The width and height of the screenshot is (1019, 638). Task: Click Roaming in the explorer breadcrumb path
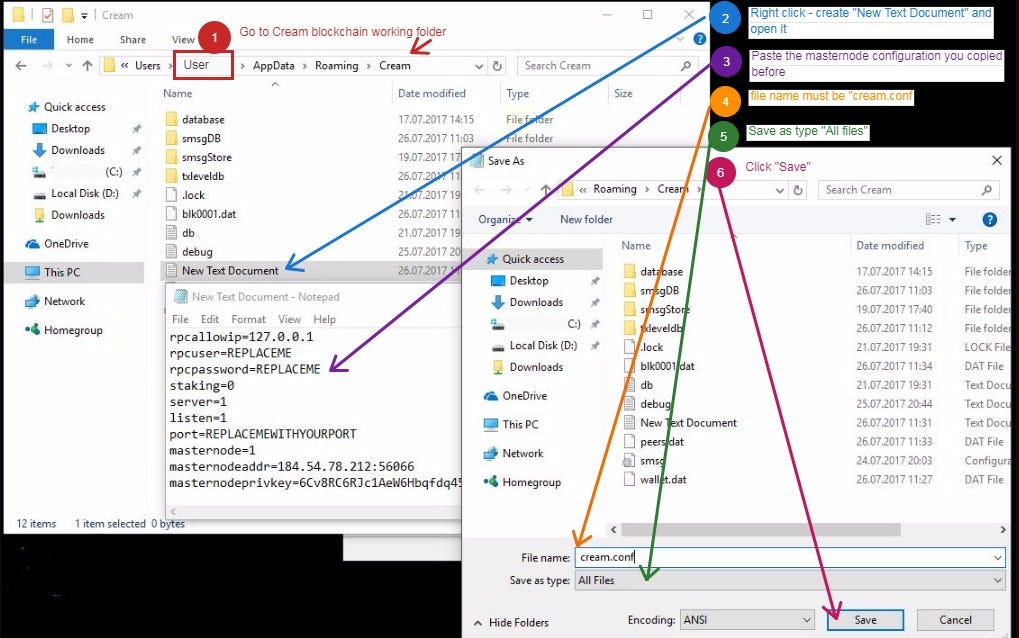pyautogui.click(x=337, y=66)
